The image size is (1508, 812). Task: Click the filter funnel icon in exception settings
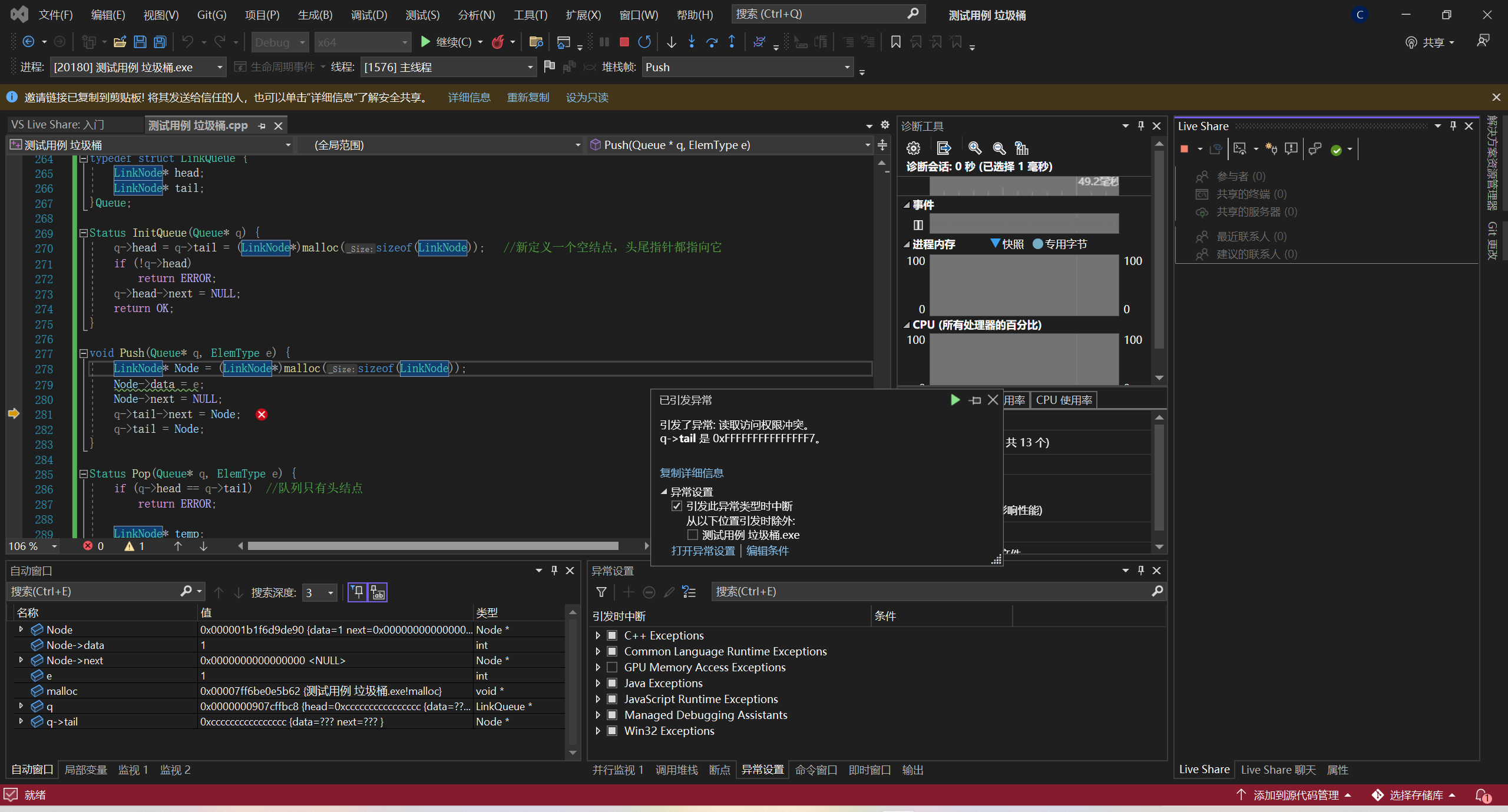click(601, 592)
